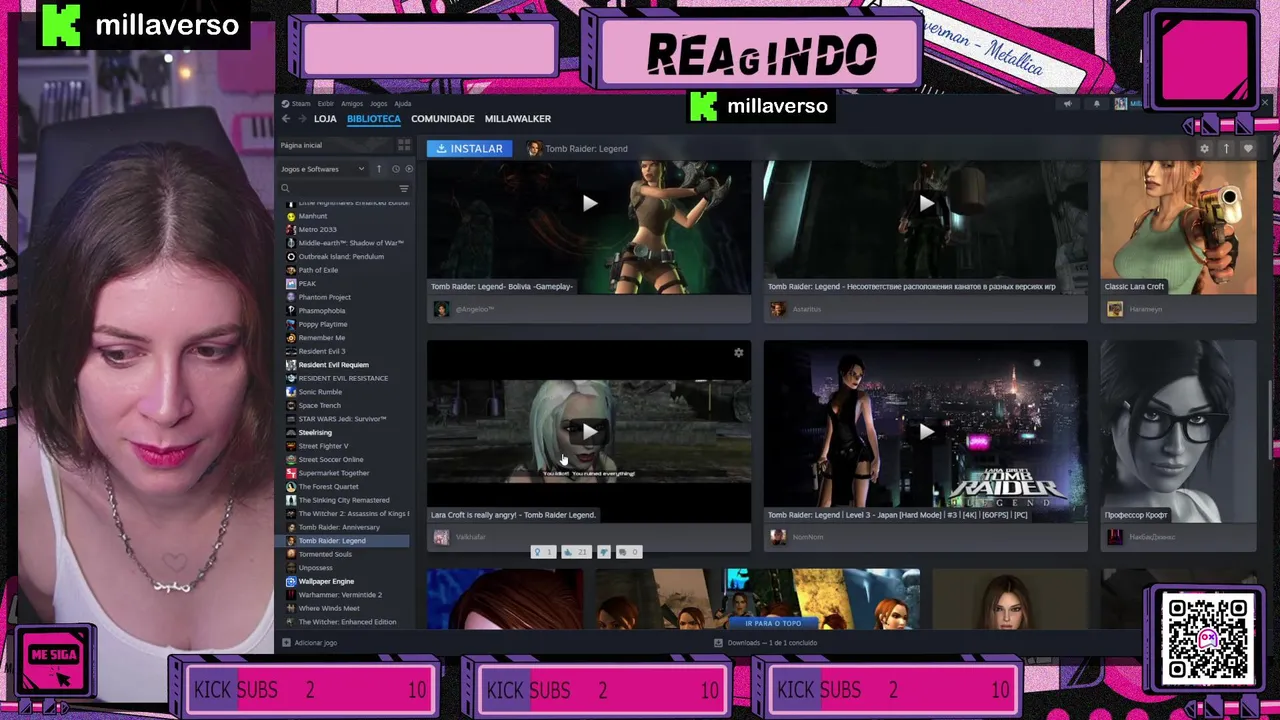This screenshot has height=720, width=1280.
Task: Sort library with the up arrow icon
Action: tap(379, 169)
